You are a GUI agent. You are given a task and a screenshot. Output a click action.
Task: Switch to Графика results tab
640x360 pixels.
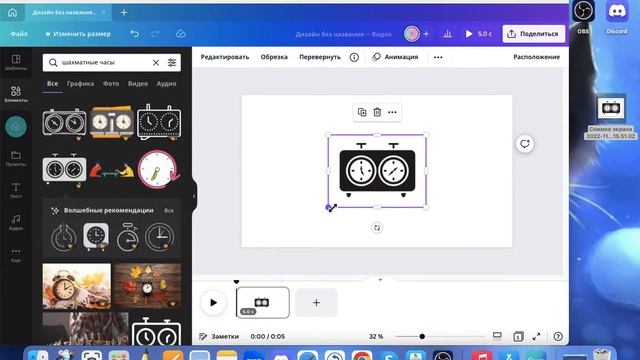click(80, 84)
